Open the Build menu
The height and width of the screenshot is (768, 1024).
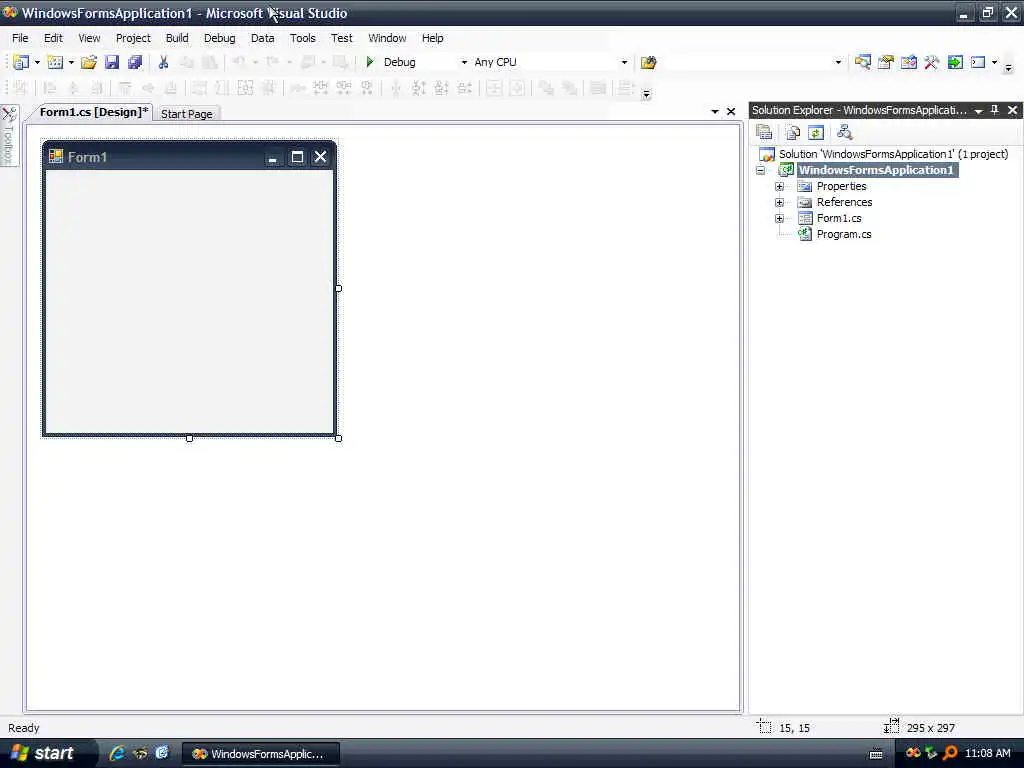[177, 38]
